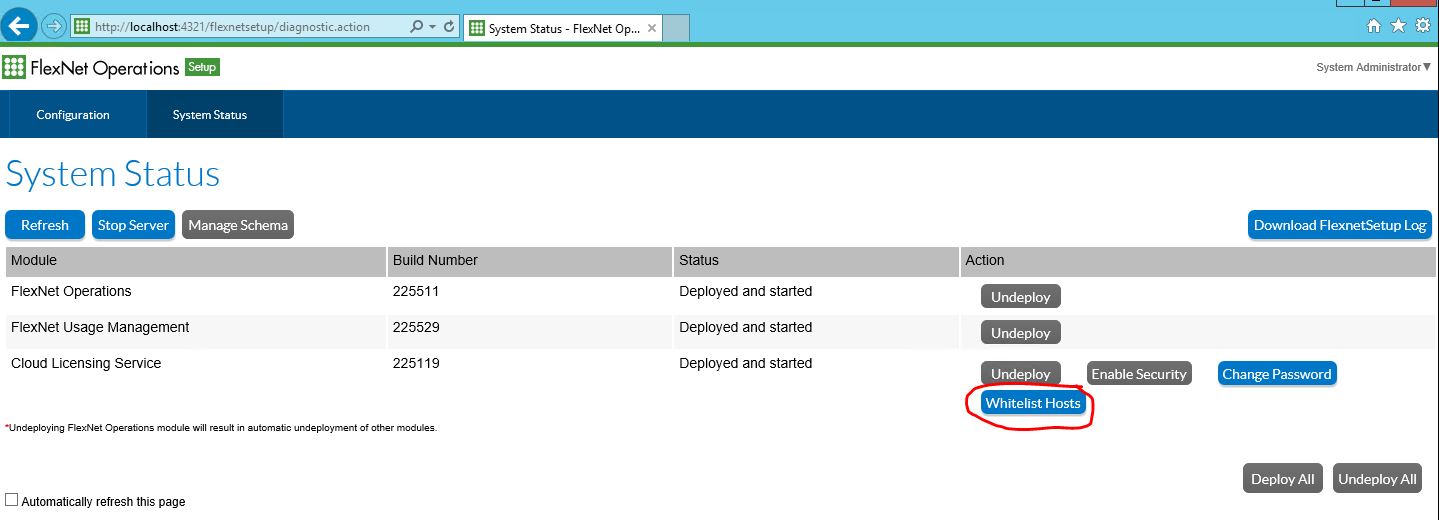Close the System Status browser tab
1439x520 pixels.
point(652,28)
